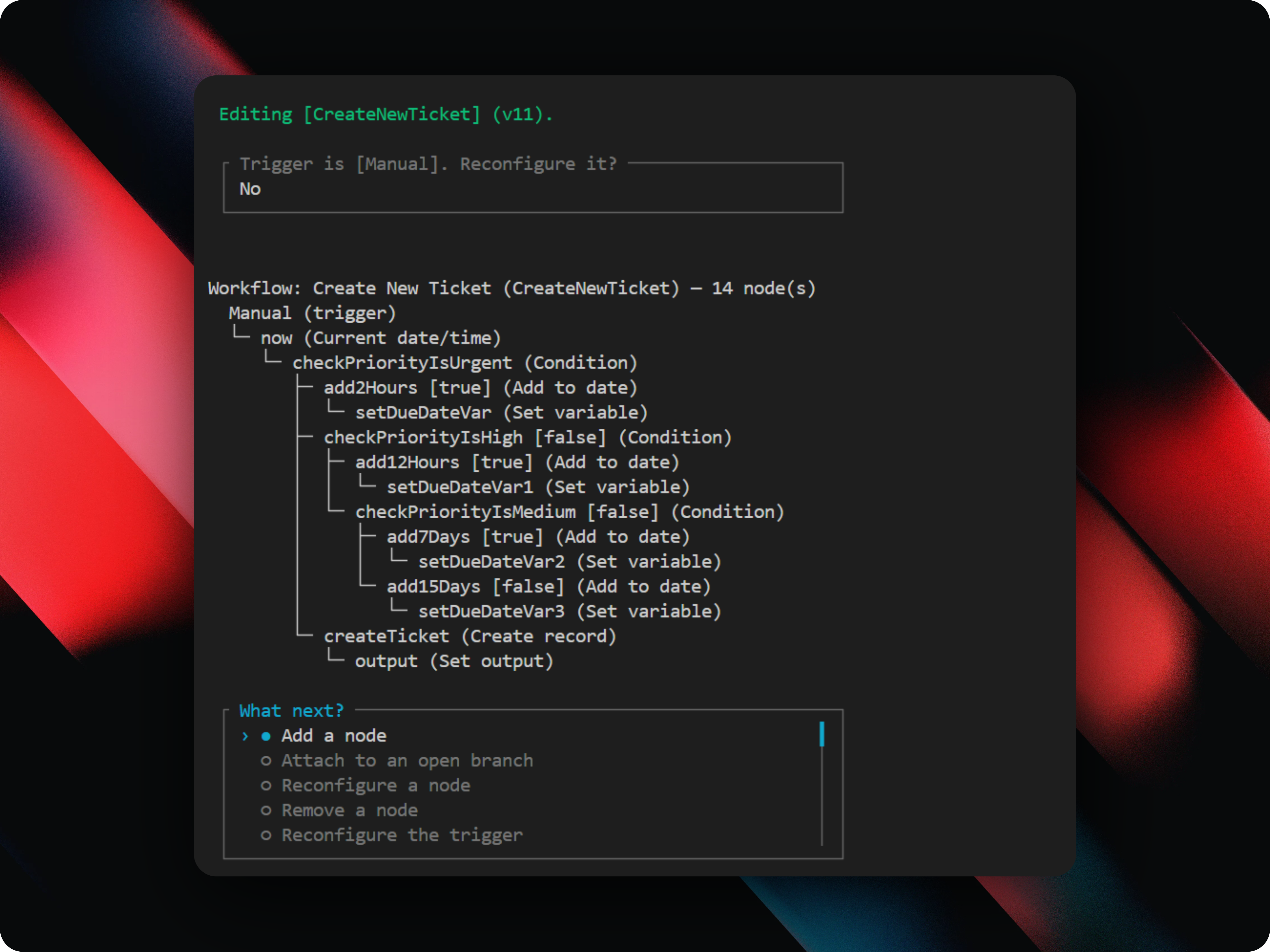Choose 'Remove a node' option

click(339, 810)
